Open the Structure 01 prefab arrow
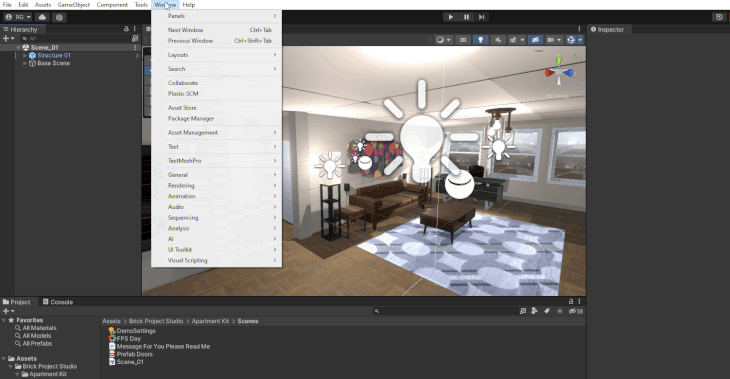The width and height of the screenshot is (730, 379). 137,55
